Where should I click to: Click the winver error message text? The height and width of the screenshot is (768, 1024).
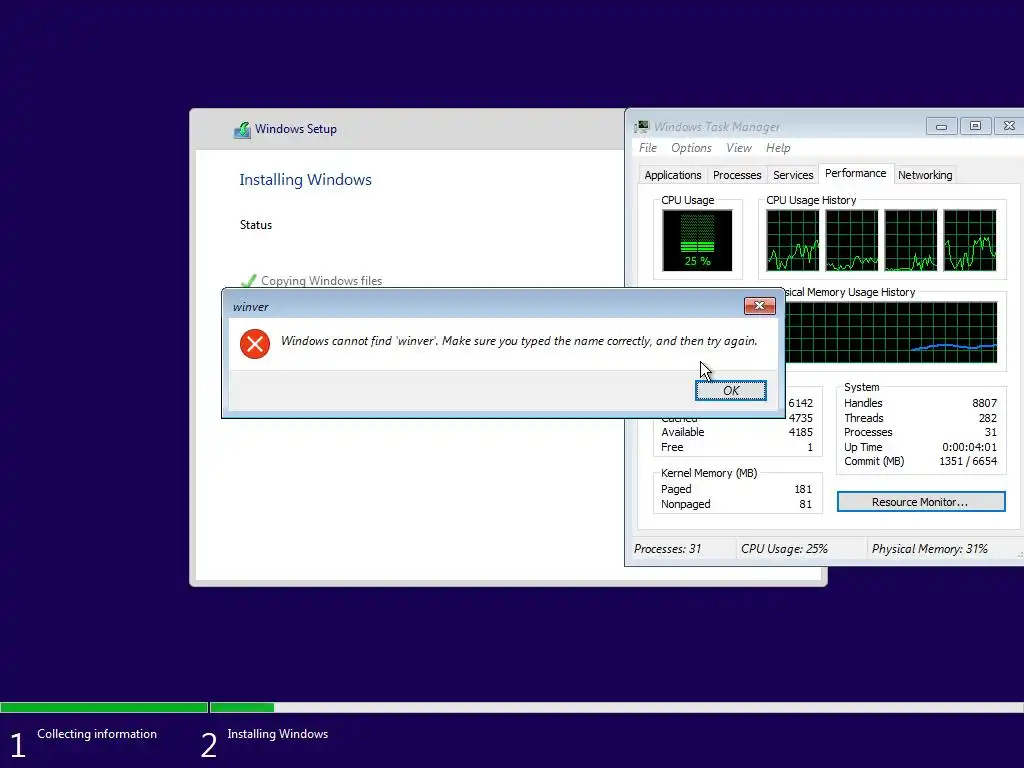click(519, 341)
